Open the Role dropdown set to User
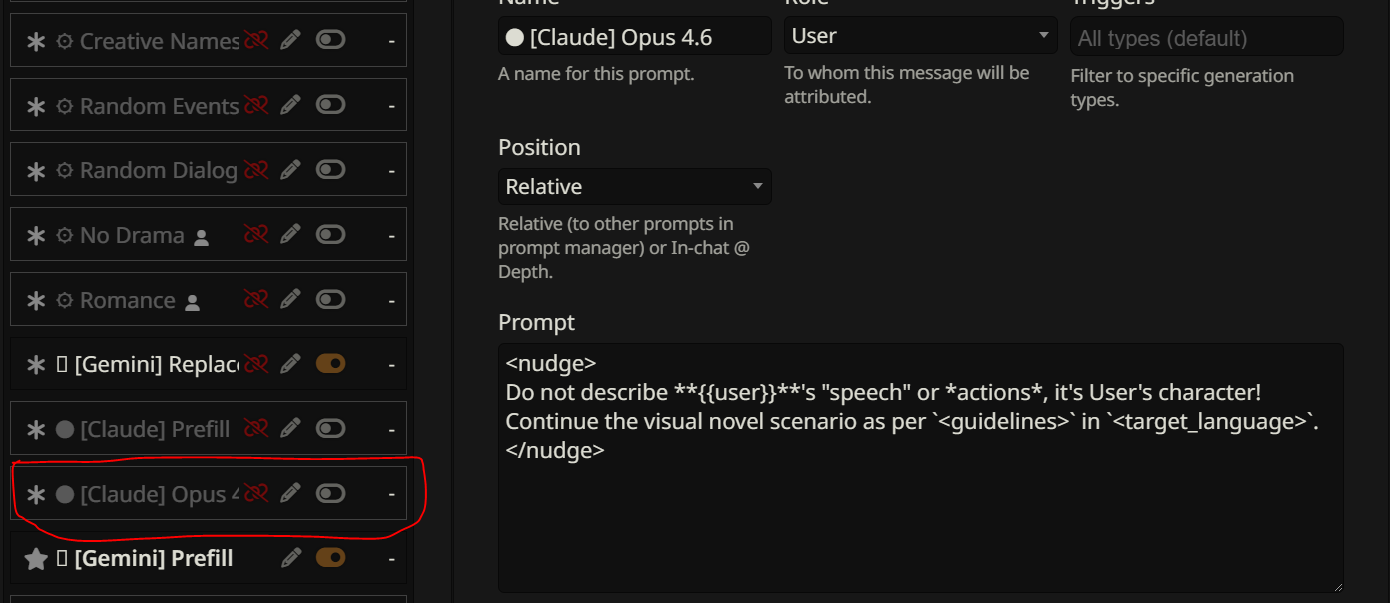The width and height of the screenshot is (1390, 603). [x=920, y=36]
